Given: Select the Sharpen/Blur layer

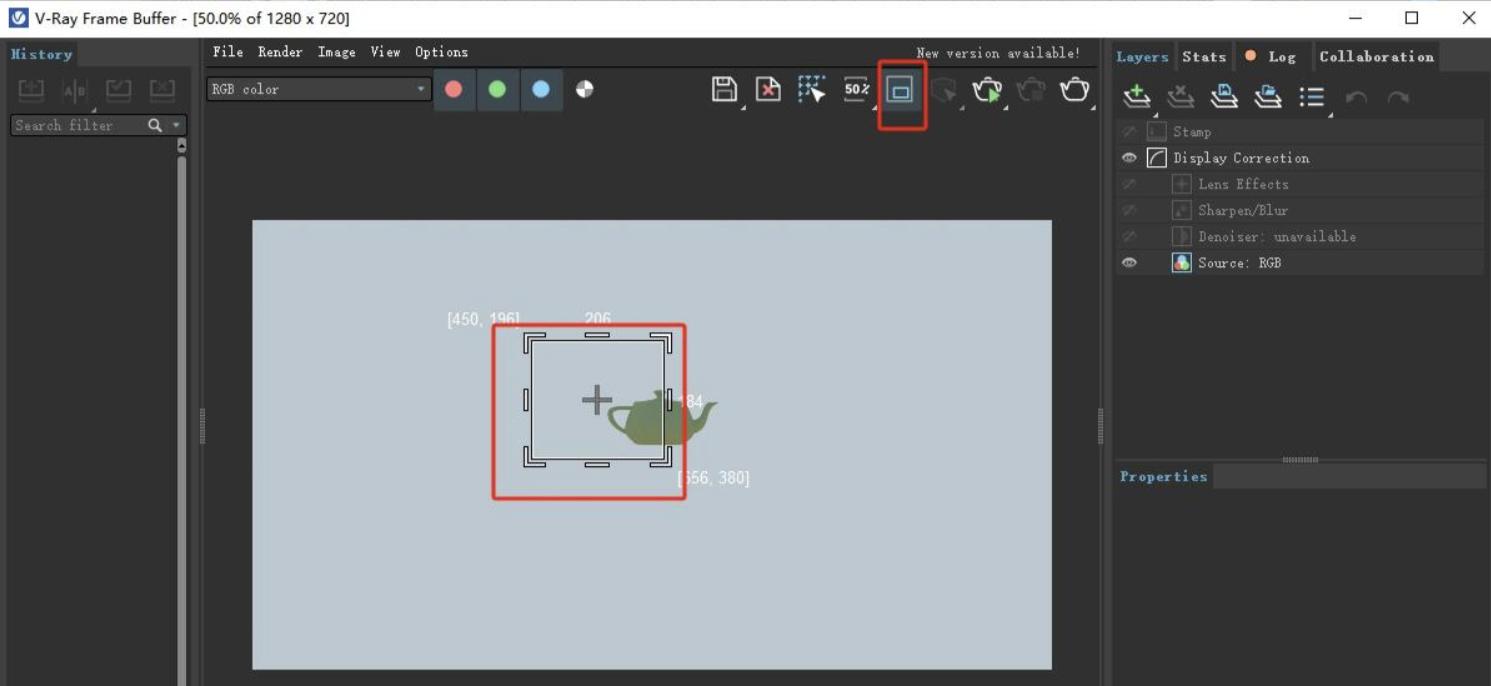Looking at the screenshot, I should [x=1242, y=210].
